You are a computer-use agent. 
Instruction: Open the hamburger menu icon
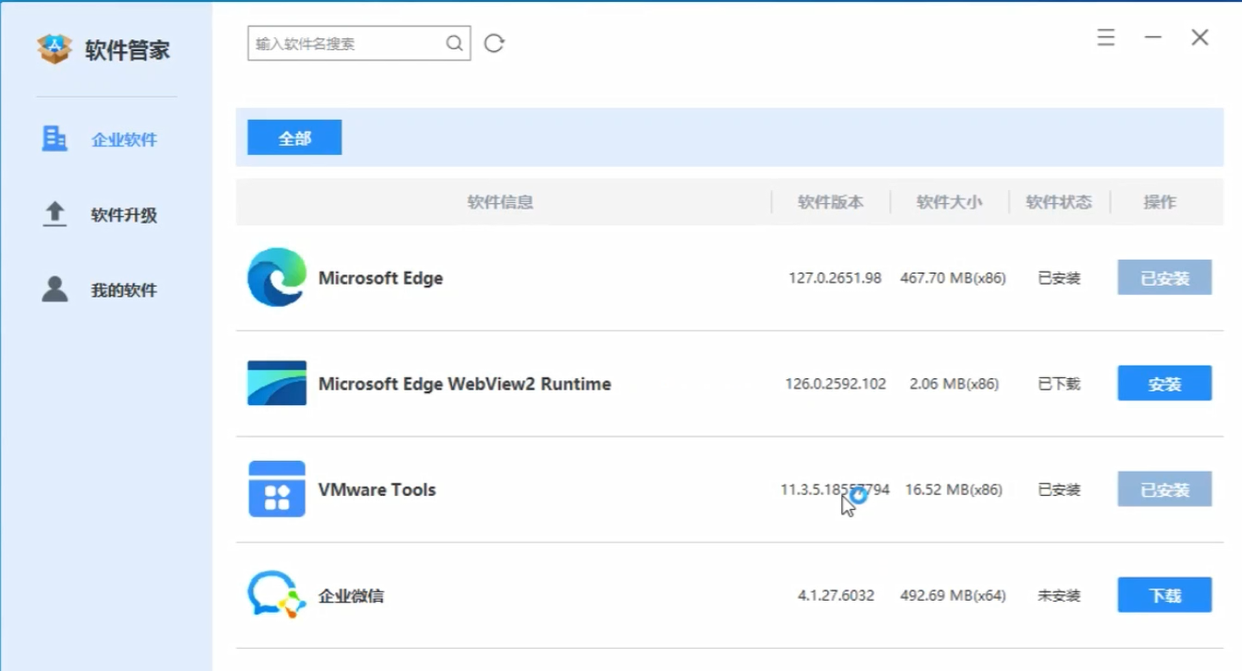pyautogui.click(x=1106, y=38)
